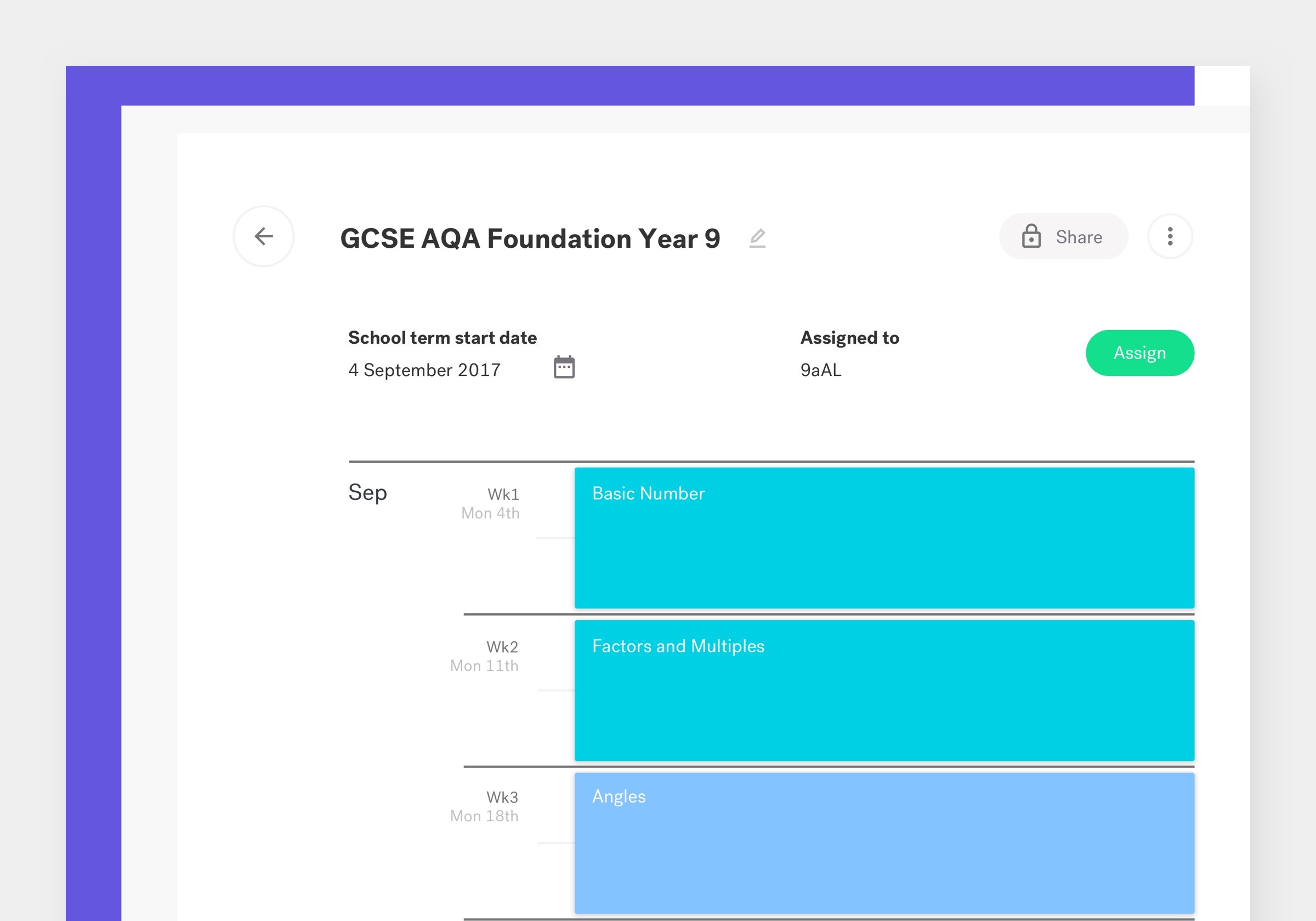The height and width of the screenshot is (921, 1316).
Task: Click the School term start date heading
Action: [443, 338]
